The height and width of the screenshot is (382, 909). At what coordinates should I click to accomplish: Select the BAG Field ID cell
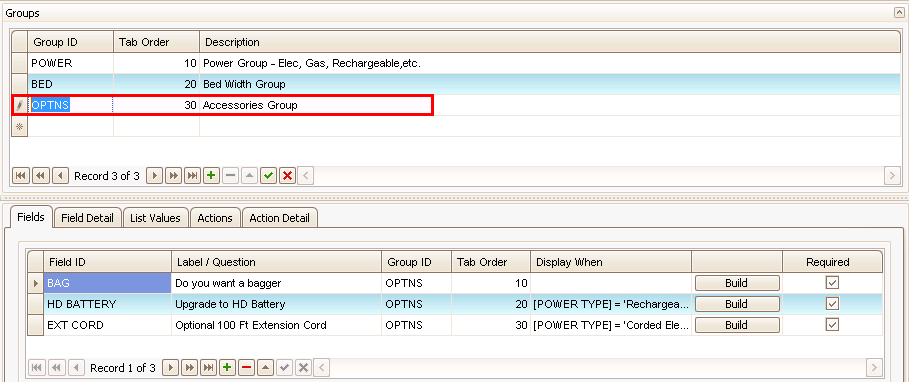pos(107,283)
